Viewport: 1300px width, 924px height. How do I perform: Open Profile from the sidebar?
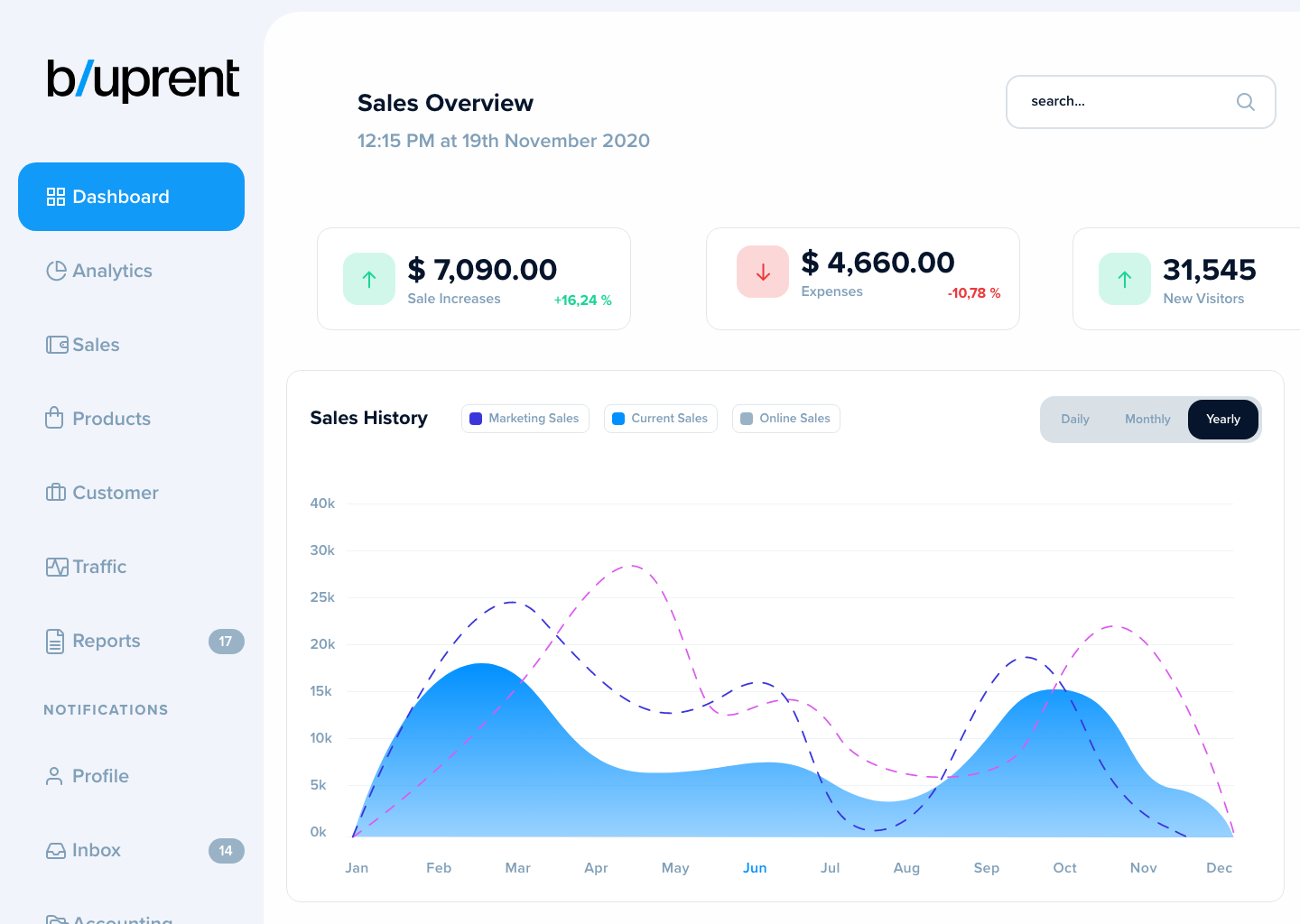click(x=99, y=776)
